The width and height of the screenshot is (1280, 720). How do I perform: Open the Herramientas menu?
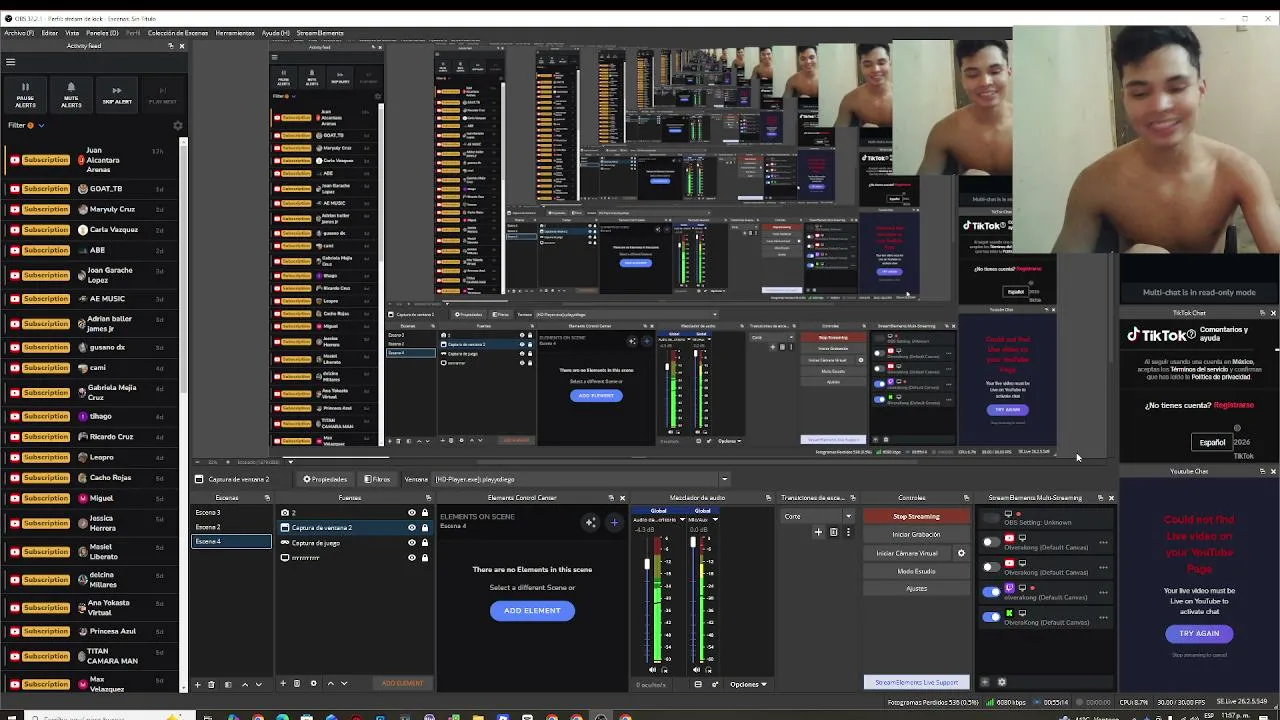click(x=235, y=33)
